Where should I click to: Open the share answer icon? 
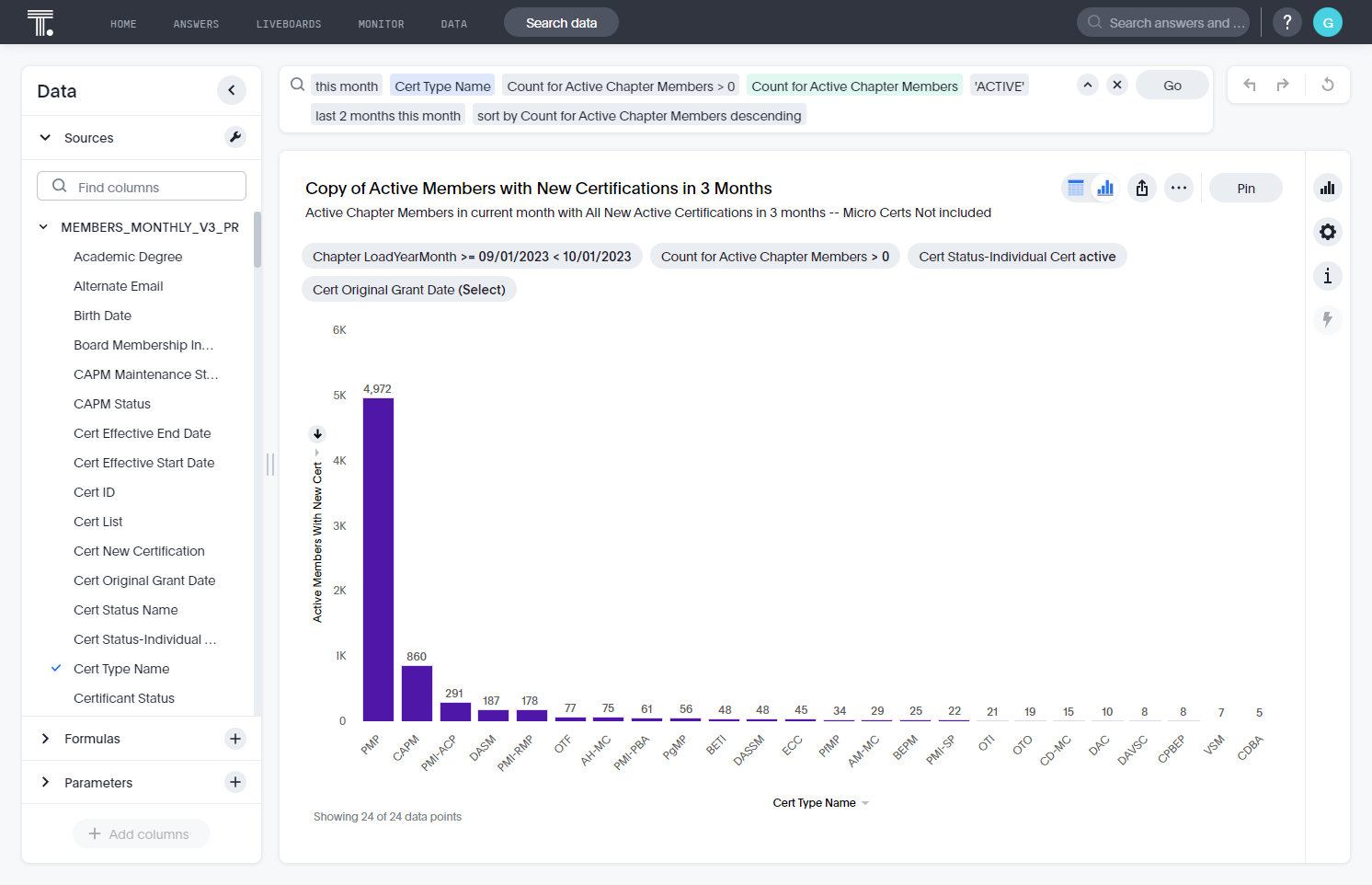point(1142,188)
